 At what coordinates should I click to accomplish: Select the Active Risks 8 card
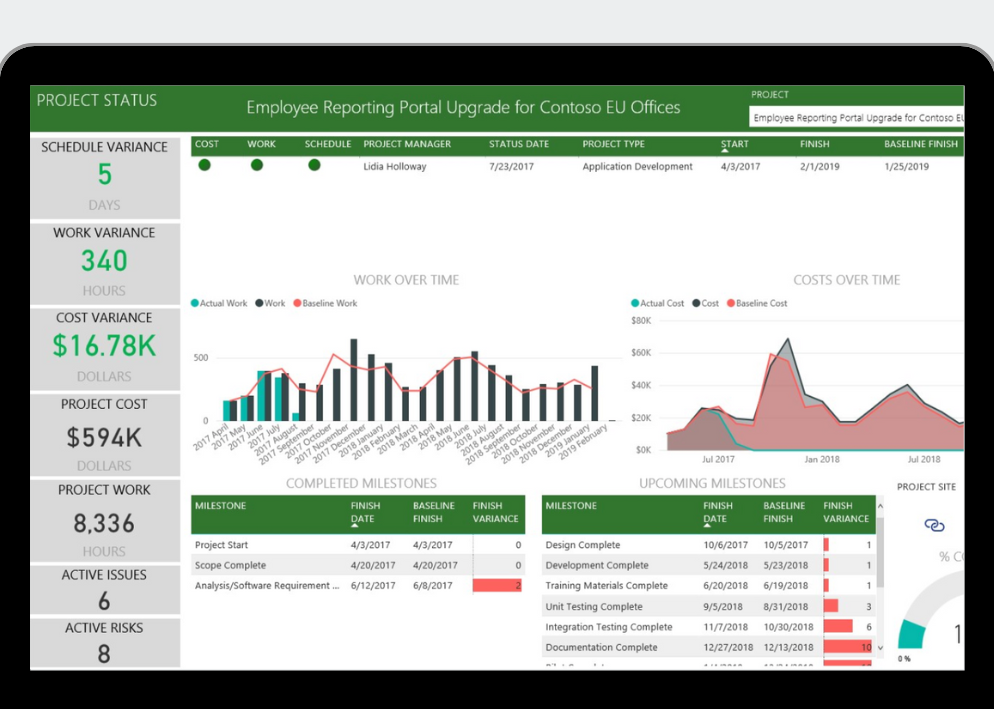point(105,642)
